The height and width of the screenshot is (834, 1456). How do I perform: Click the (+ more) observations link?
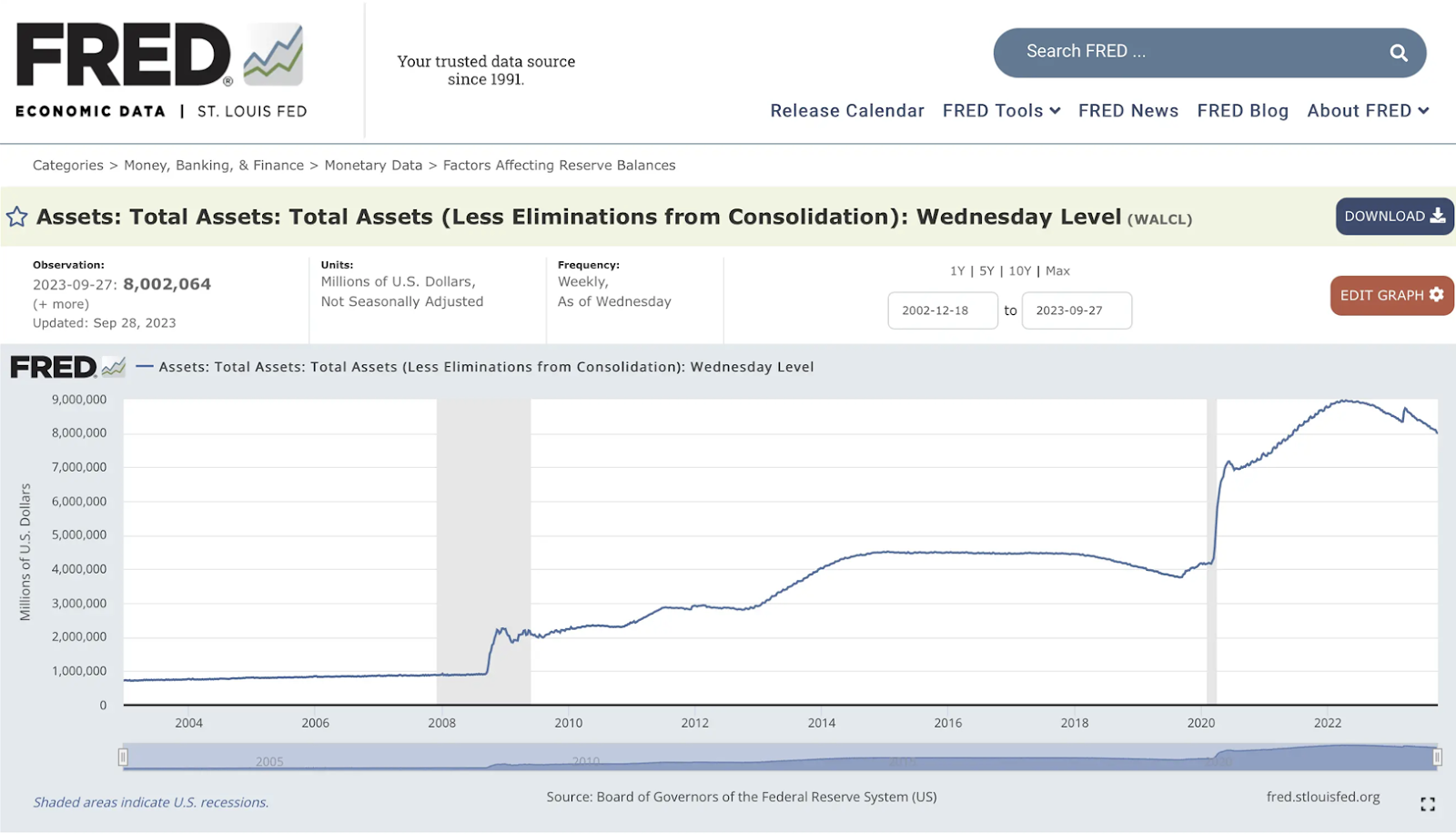61,304
